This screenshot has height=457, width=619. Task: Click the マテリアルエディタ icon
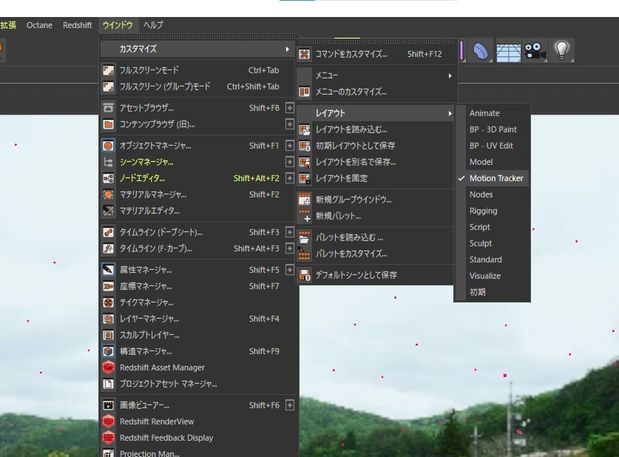click(x=108, y=211)
